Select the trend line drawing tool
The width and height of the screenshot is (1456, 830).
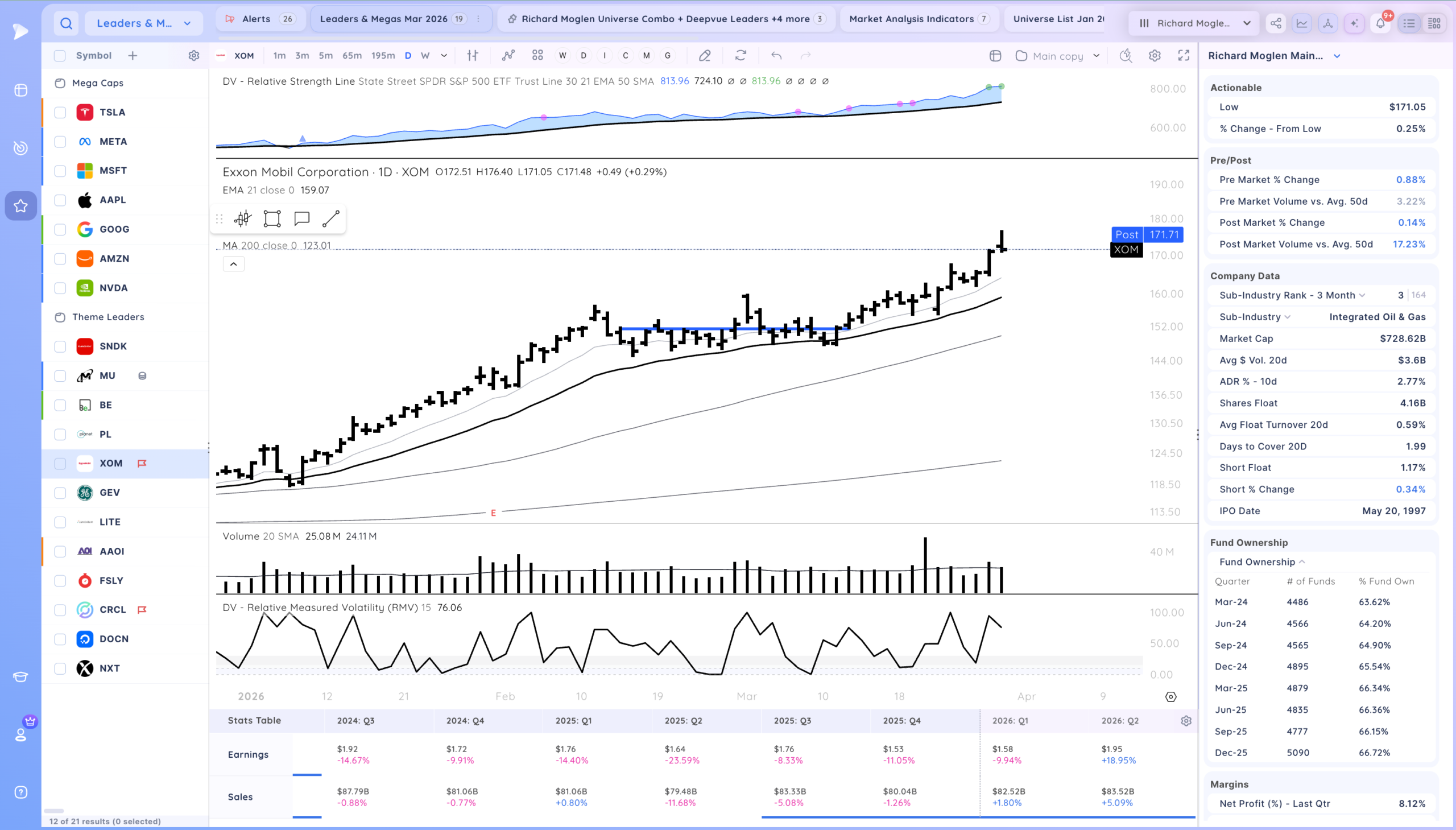331,219
